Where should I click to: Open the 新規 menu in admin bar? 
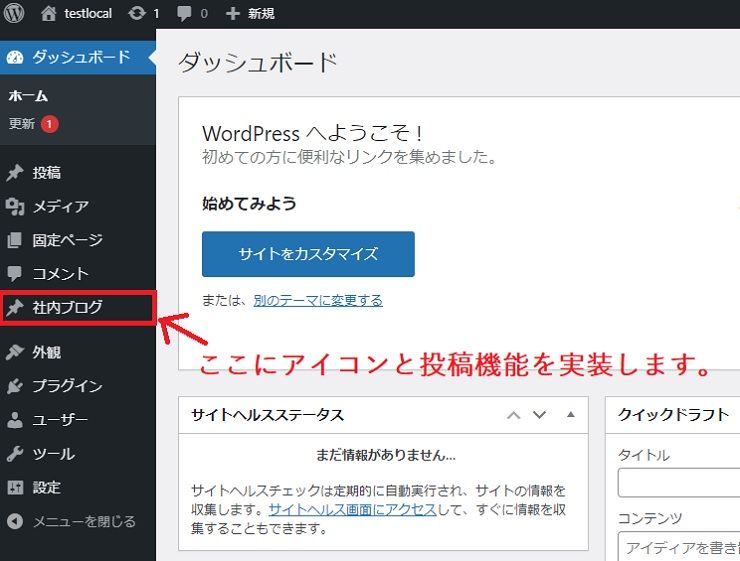(x=261, y=13)
